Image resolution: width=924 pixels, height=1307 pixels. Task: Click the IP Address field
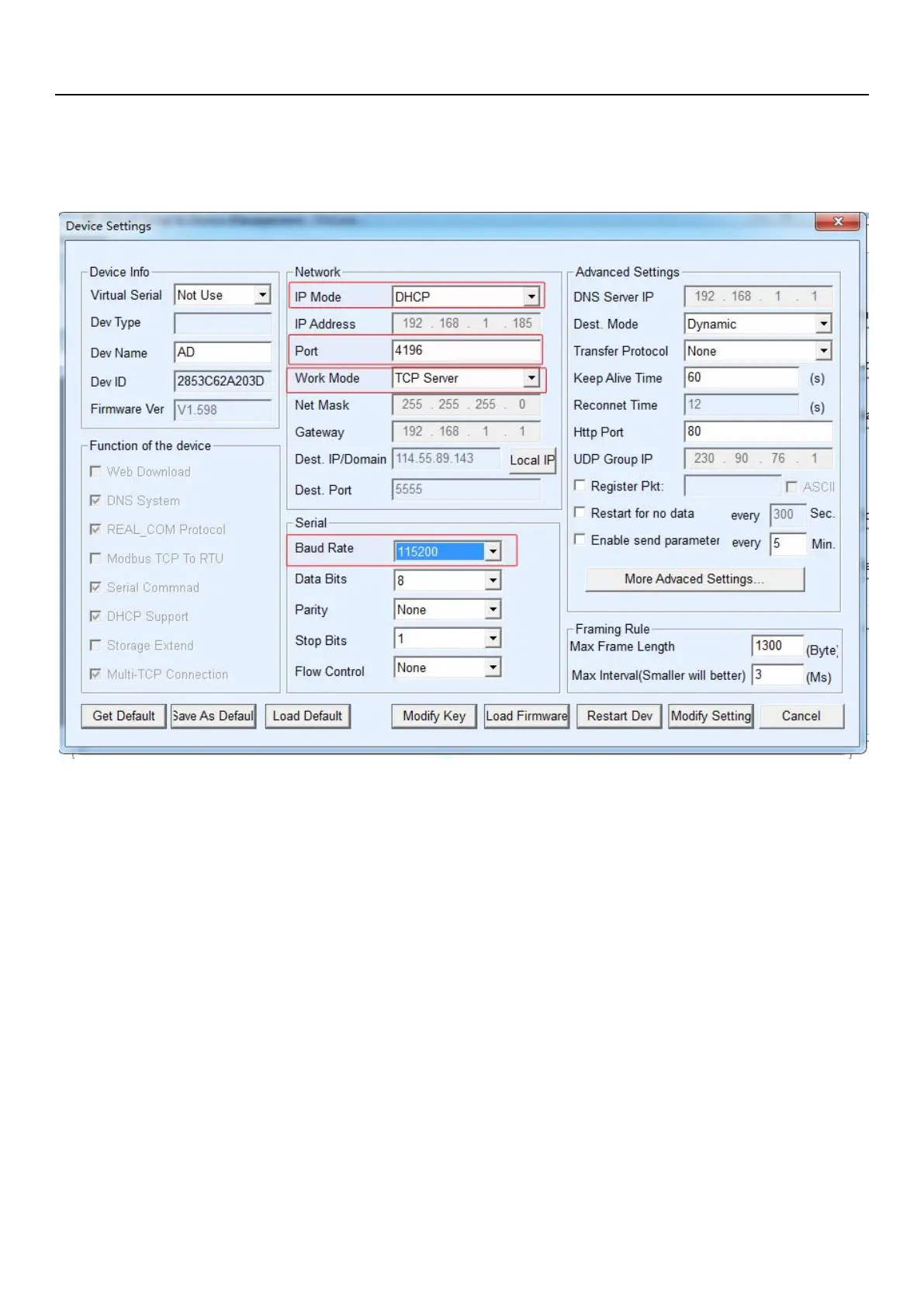pos(466,323)
